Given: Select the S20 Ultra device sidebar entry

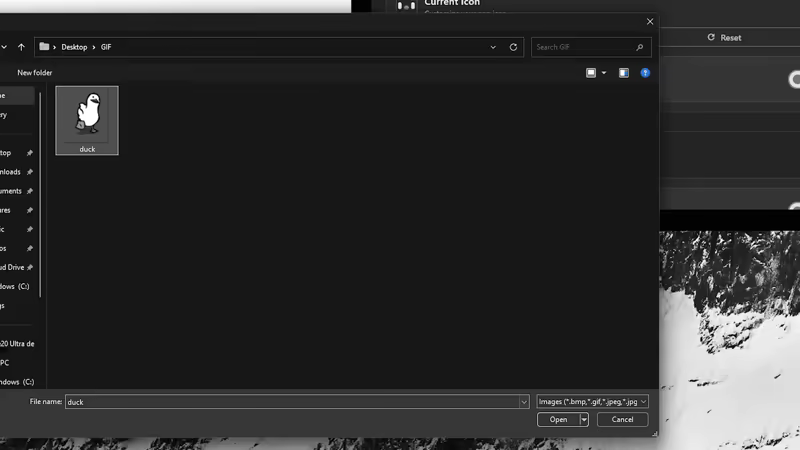Looking at the screenshot, I should point(17,344).
